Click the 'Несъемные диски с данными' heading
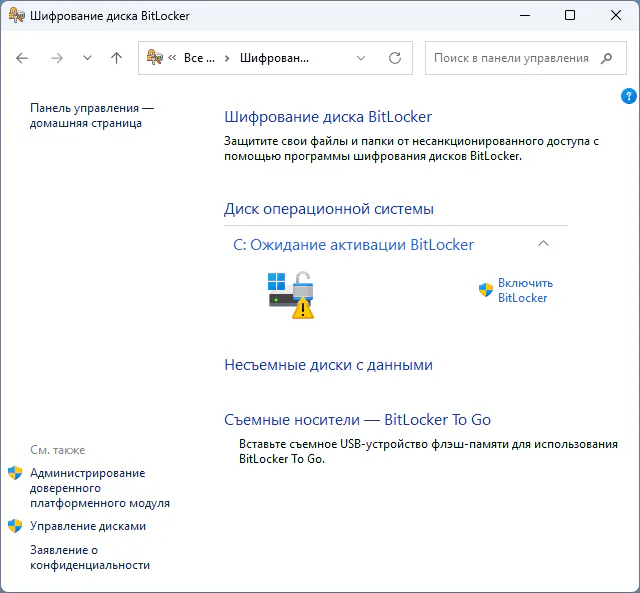The image size is (640, 593). [328, 365]
